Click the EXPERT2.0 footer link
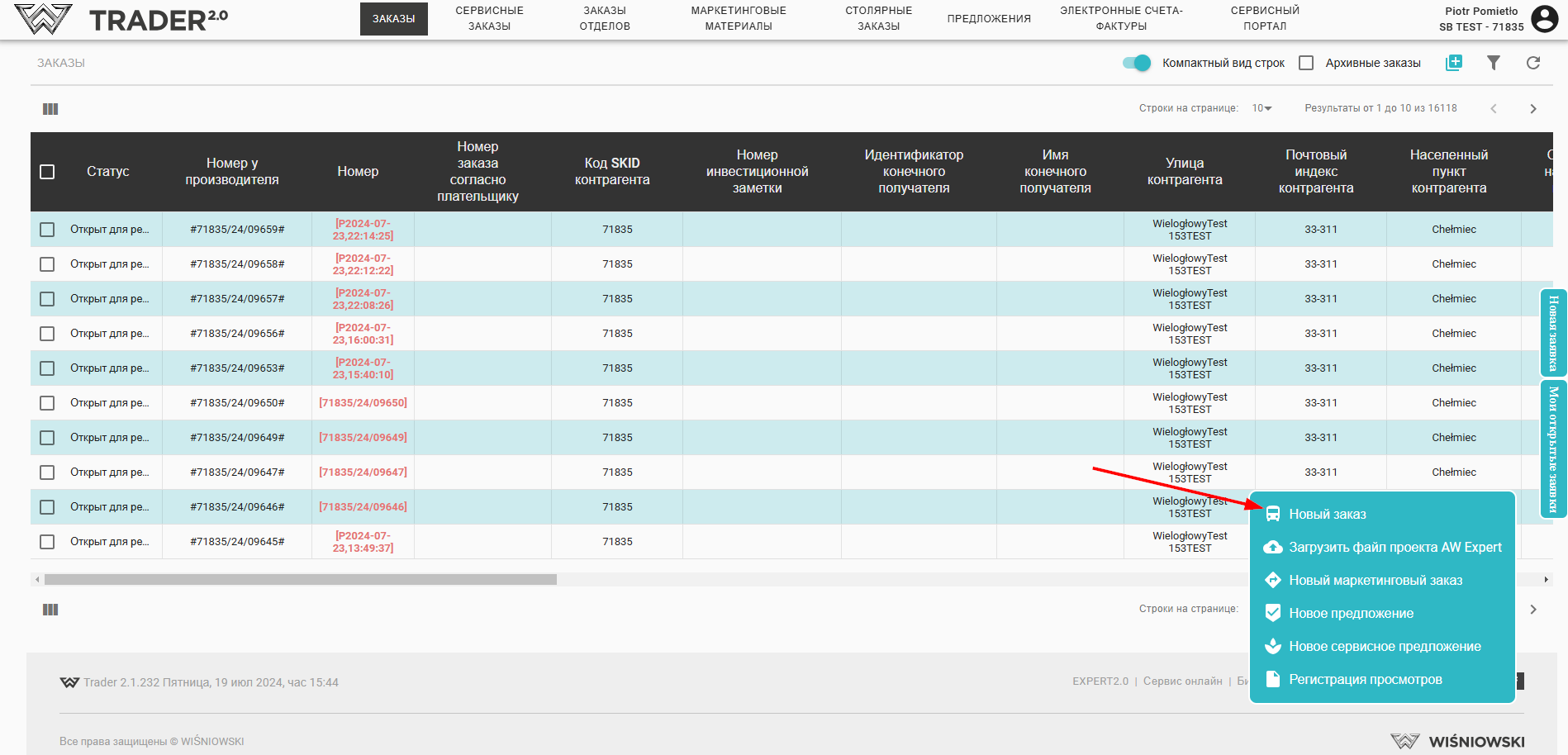This screenshot has width=1568, height=755. pos(1100,681)
